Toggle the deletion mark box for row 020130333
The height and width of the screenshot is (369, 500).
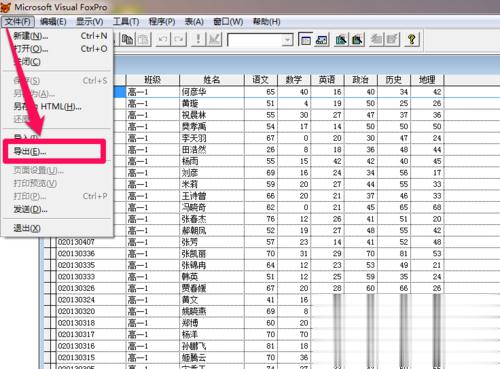[x=53, y=277]
